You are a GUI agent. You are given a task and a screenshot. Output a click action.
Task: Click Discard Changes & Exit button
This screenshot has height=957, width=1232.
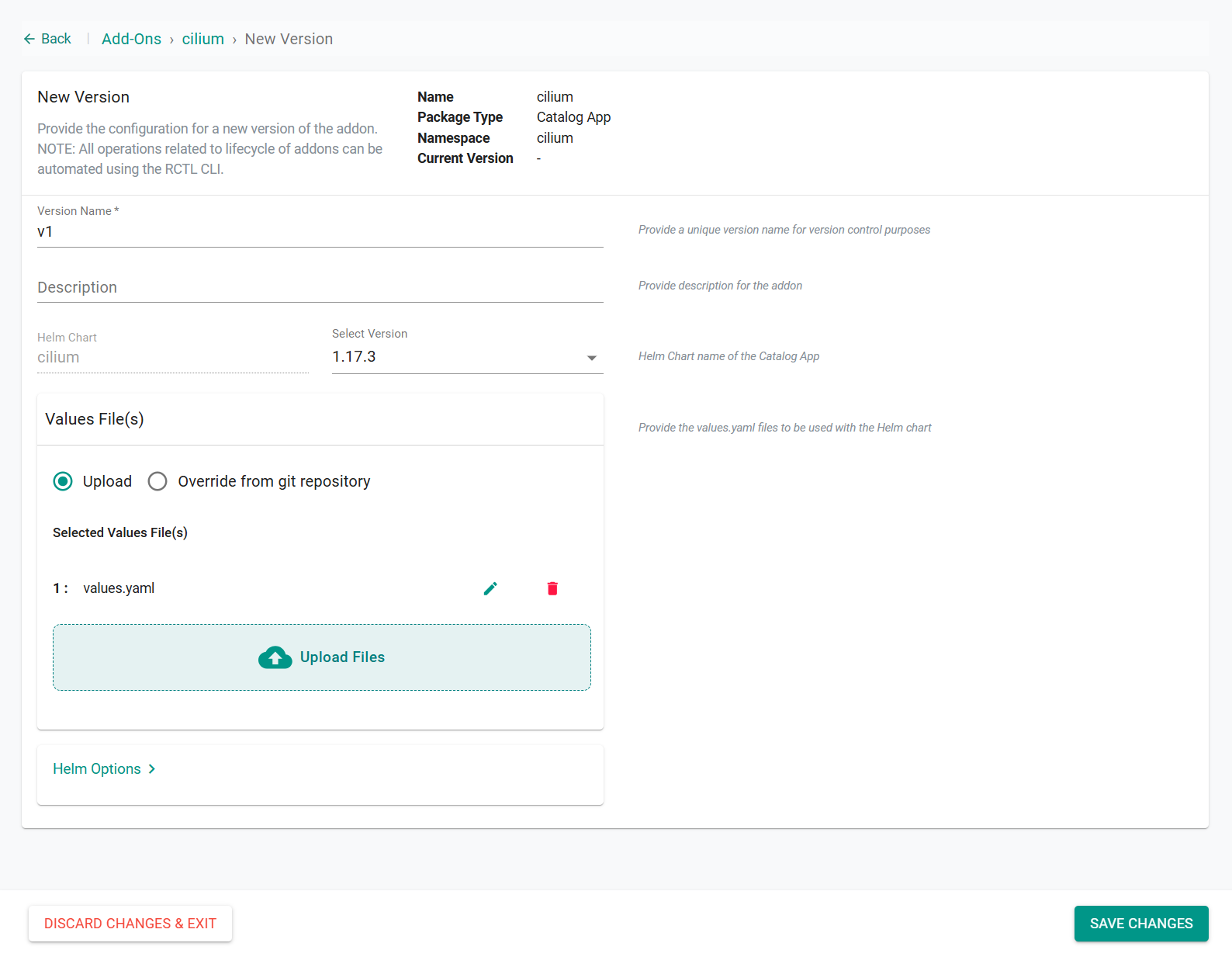[x=130, y=924]
